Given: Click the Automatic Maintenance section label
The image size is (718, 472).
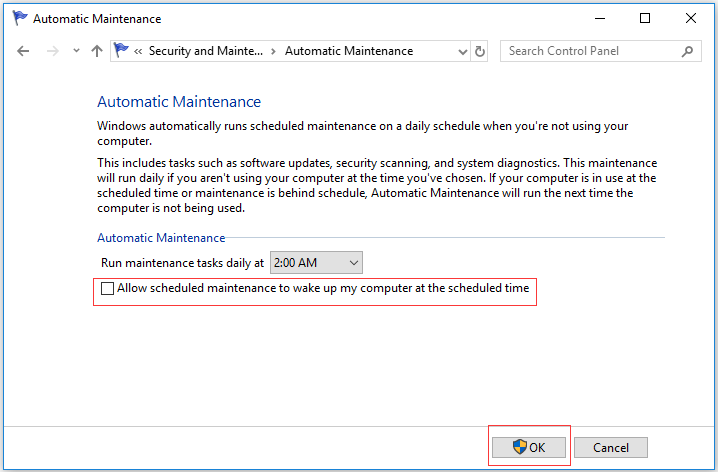Looking at the screenshot, I should click(161, 238).
